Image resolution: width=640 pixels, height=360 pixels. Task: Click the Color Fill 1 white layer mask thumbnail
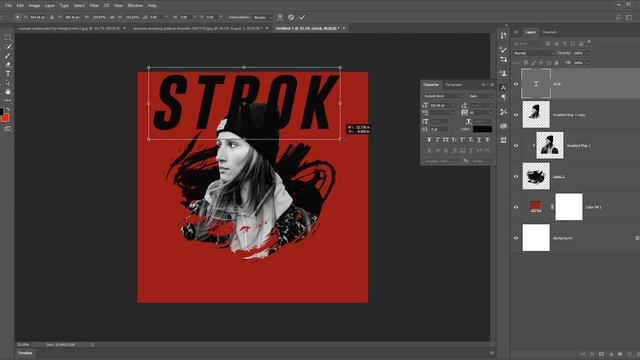click(x=569, y=207)
